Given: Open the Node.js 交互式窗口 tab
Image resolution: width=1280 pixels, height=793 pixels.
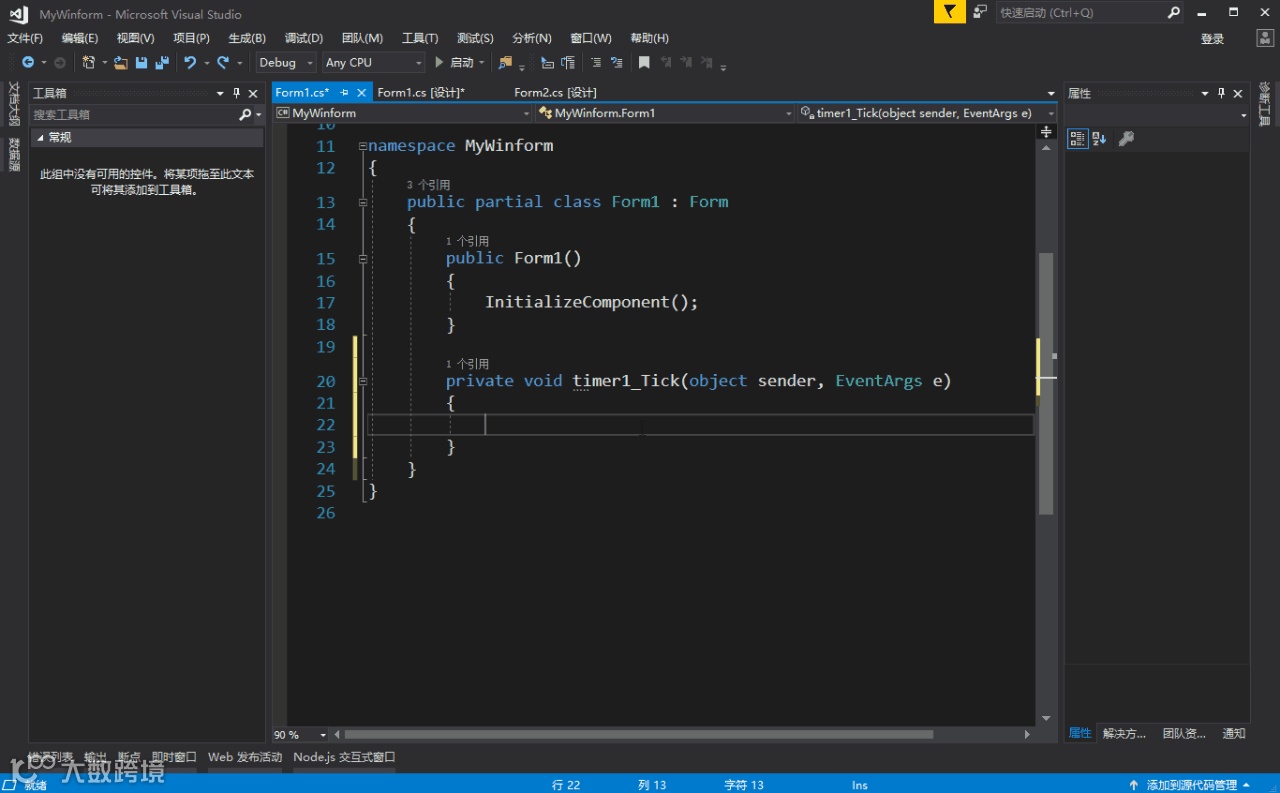Looking at the screenshot, I should (344, 757).
